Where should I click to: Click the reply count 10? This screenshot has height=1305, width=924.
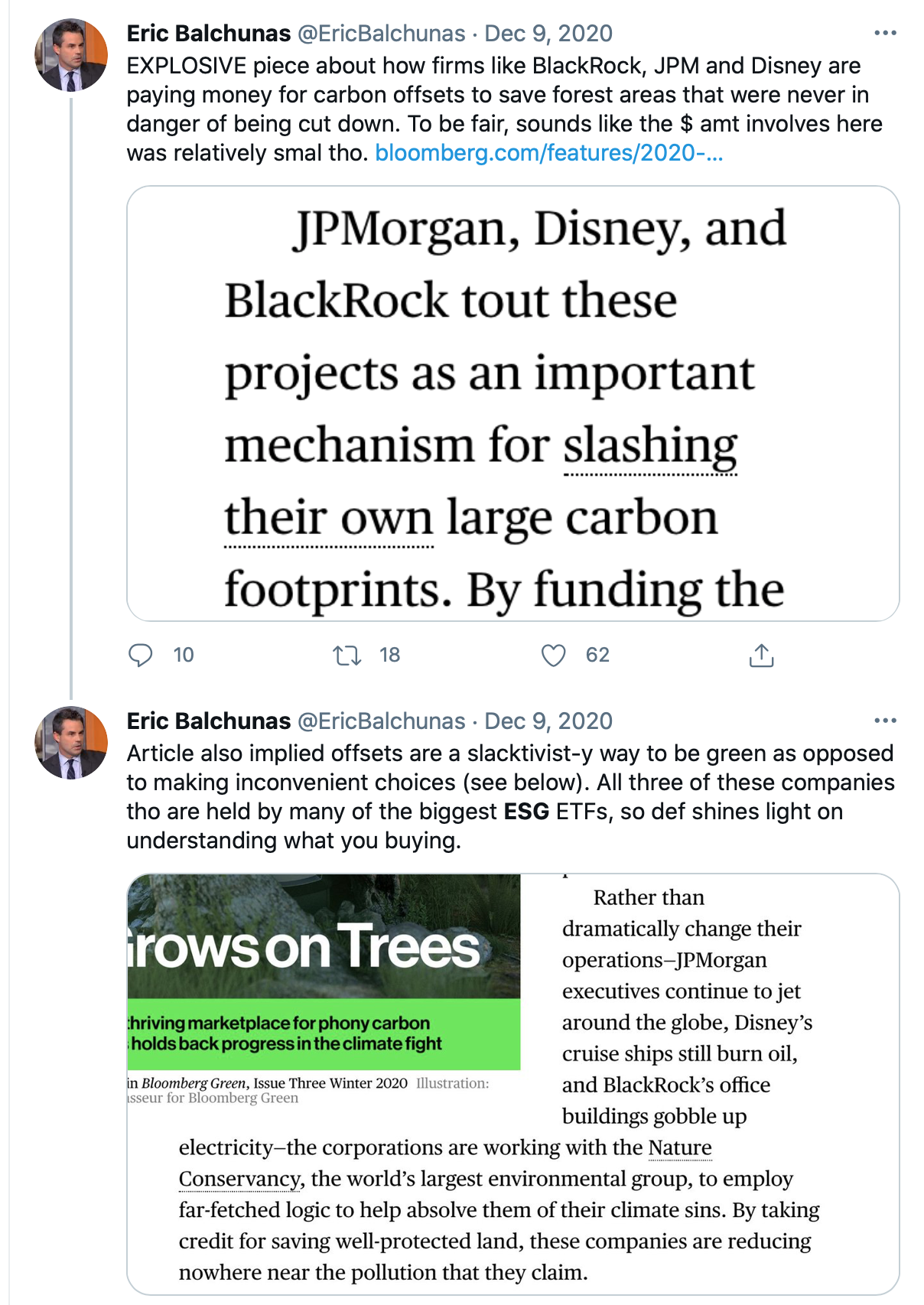tap(184, 656)
